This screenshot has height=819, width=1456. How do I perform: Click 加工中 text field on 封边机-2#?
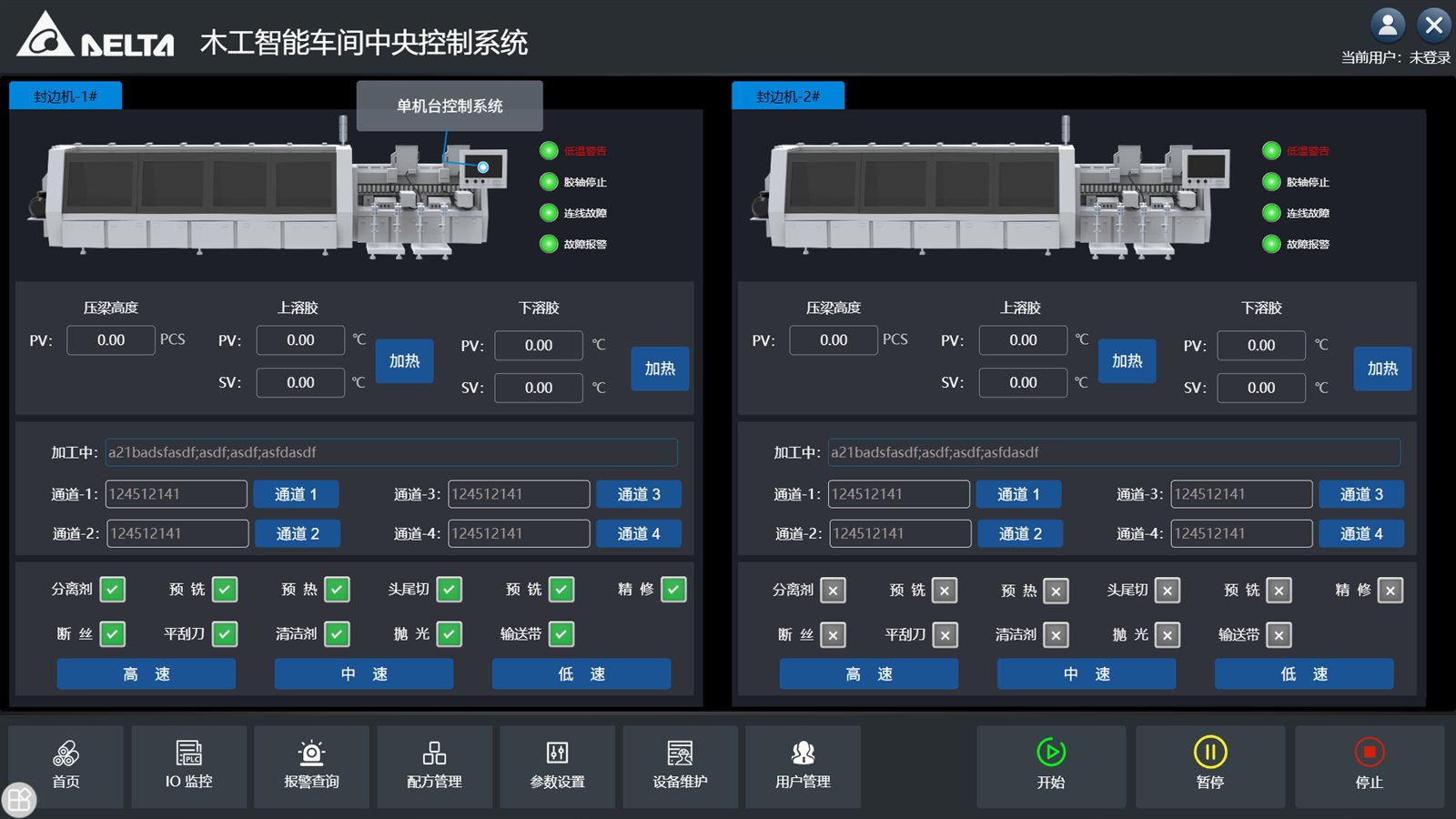pos(1114,452)
